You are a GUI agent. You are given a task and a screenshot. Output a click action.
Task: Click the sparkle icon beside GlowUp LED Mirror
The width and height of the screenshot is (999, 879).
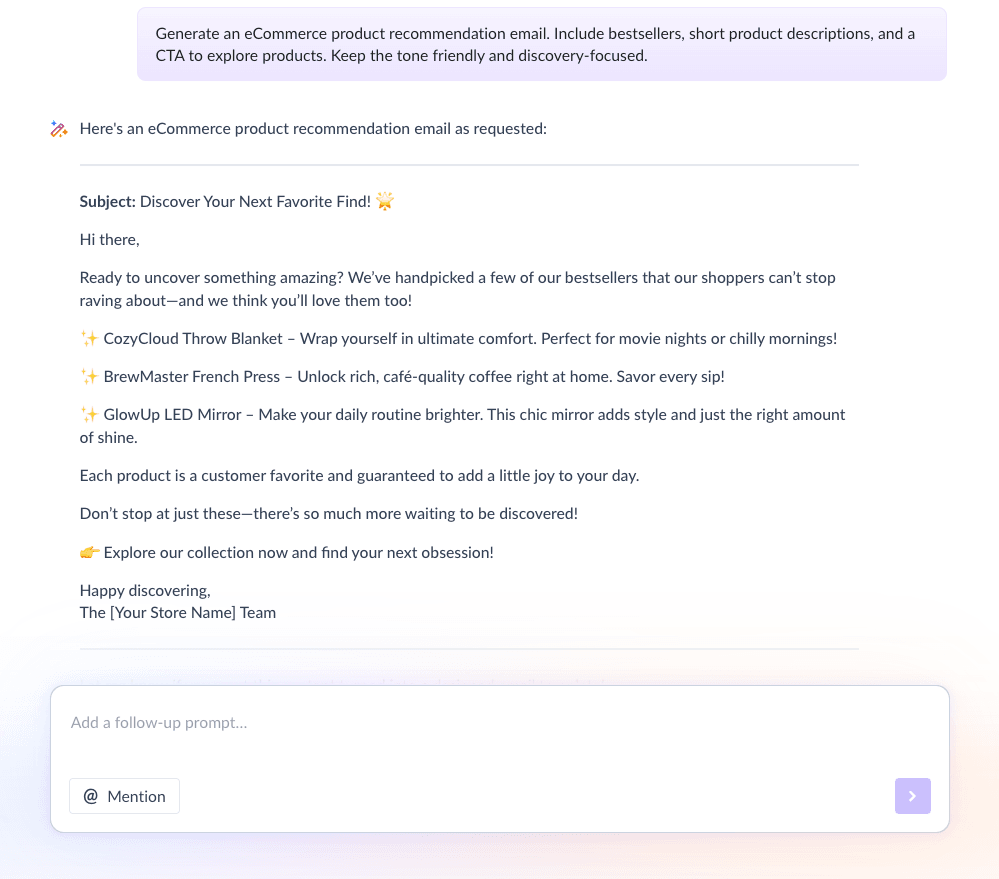(88, 413)
